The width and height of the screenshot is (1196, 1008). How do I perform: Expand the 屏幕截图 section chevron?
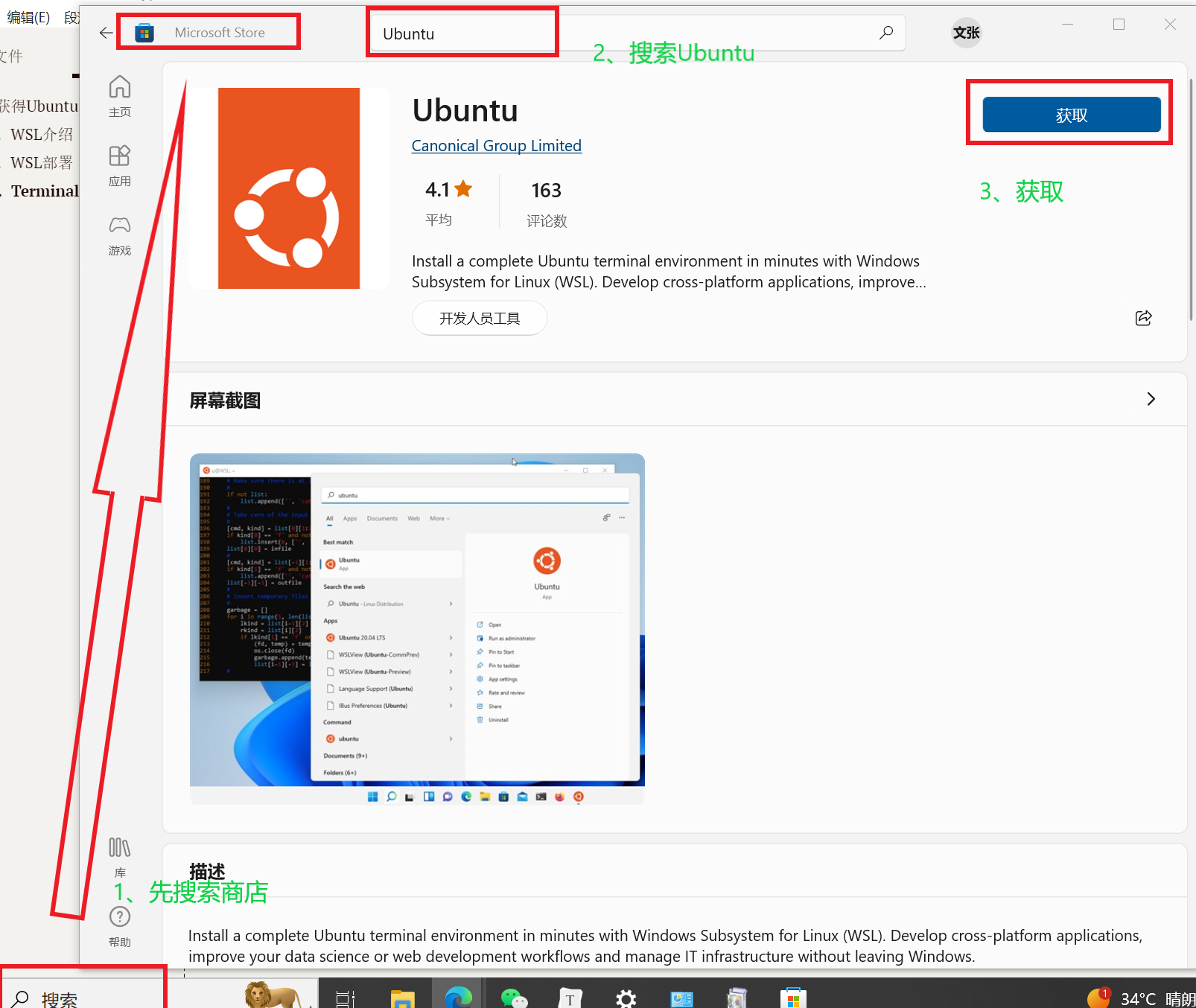(x=1151, y=399)
